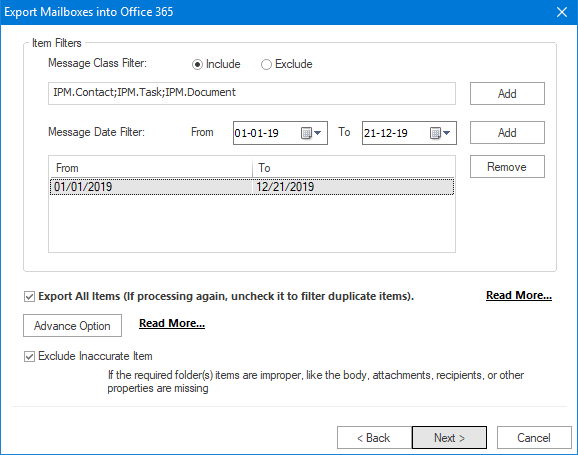
Task: Select the Exclude radio button
Action: coord(266,65)
